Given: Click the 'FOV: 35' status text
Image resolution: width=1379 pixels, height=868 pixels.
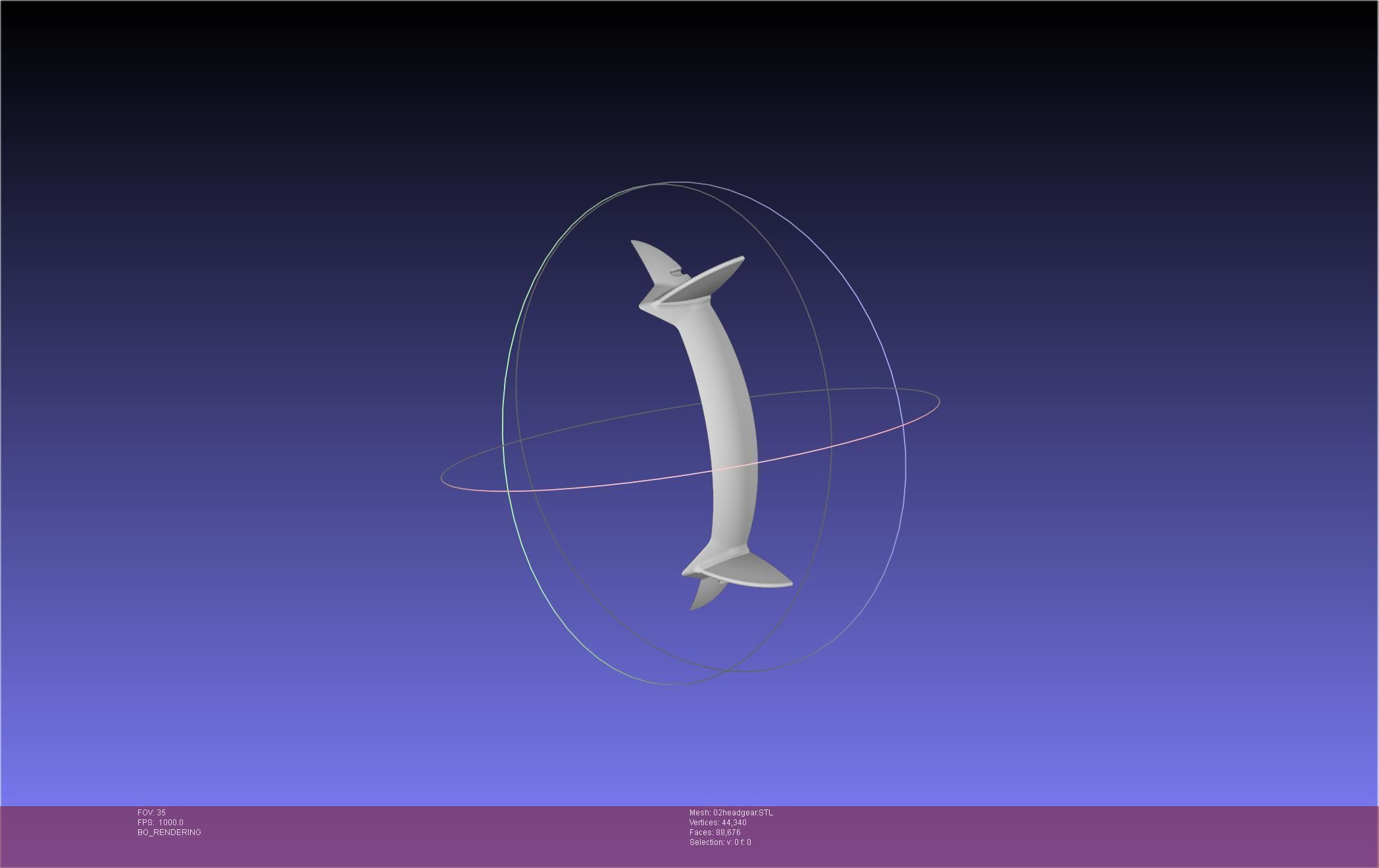Looking at the screenshot, I should 151,813.
